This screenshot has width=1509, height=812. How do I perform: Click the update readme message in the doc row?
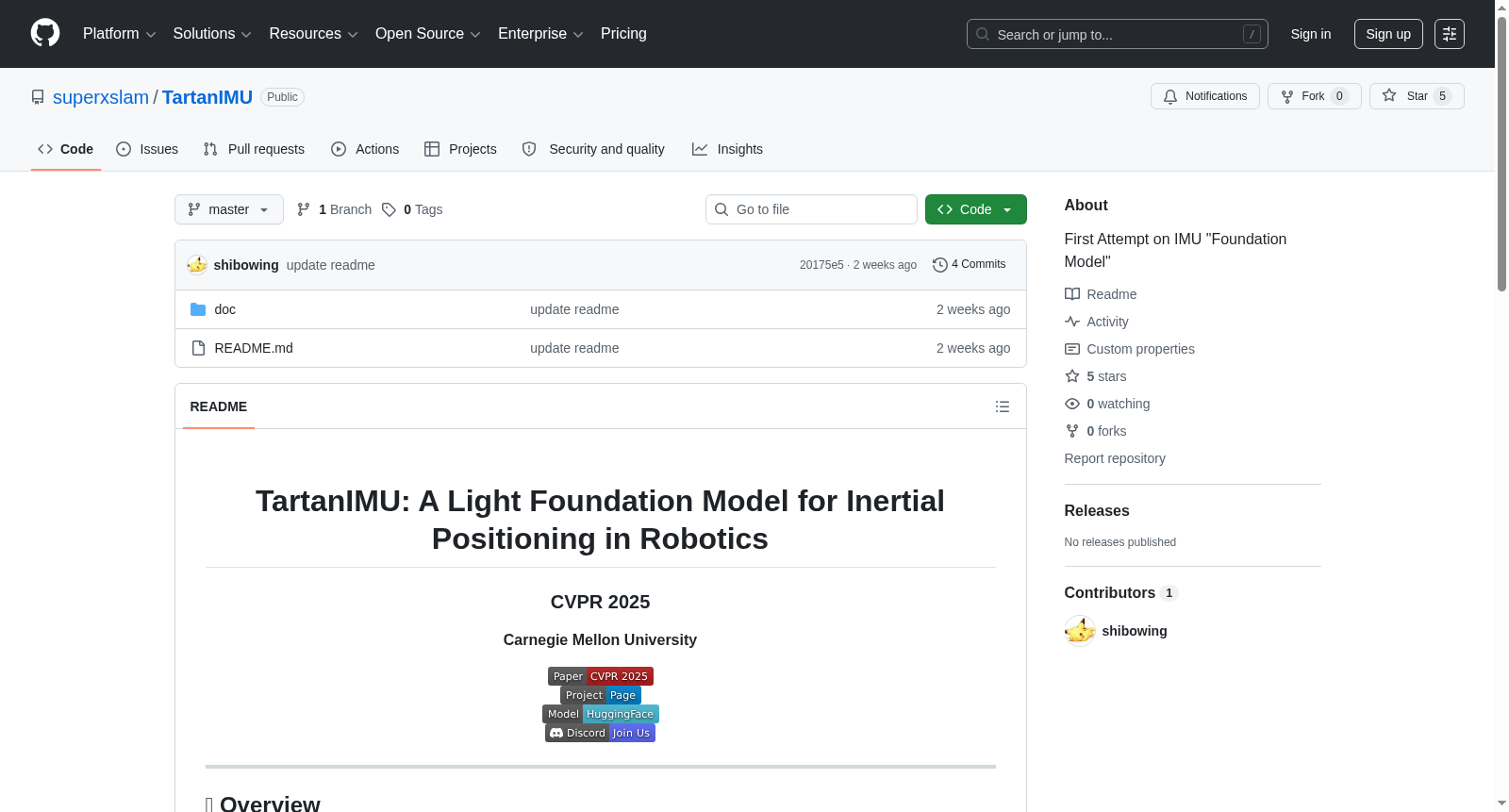[x=574, y=309]
